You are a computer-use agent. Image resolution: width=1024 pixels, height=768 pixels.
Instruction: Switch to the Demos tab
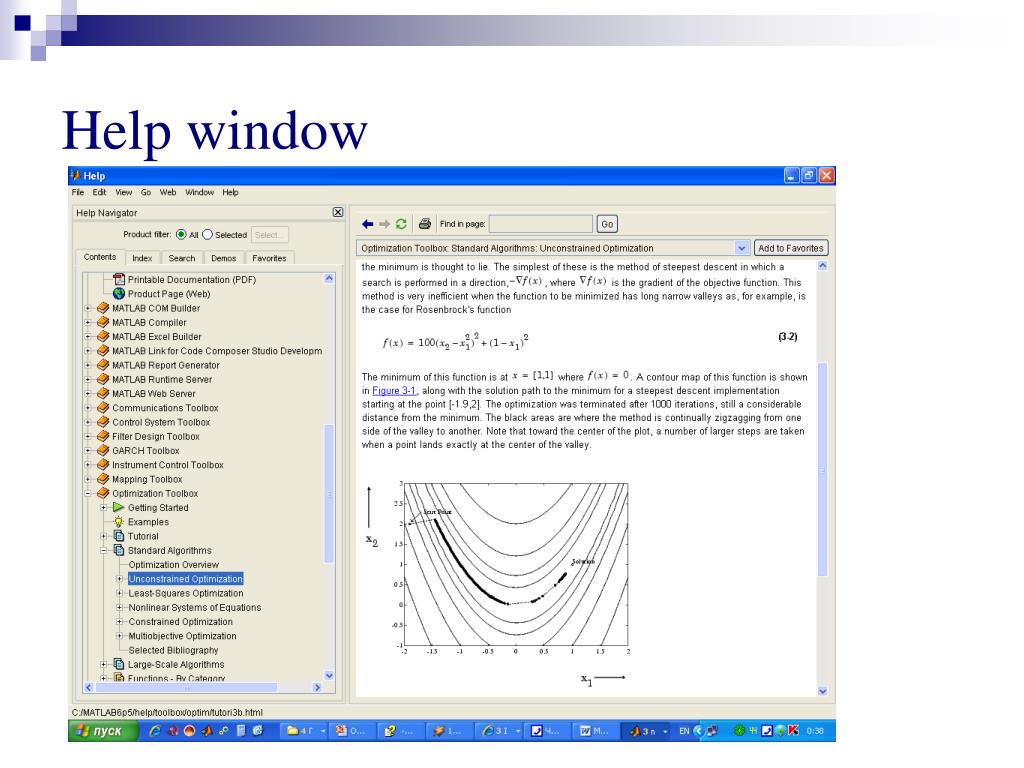coord(223,258)
